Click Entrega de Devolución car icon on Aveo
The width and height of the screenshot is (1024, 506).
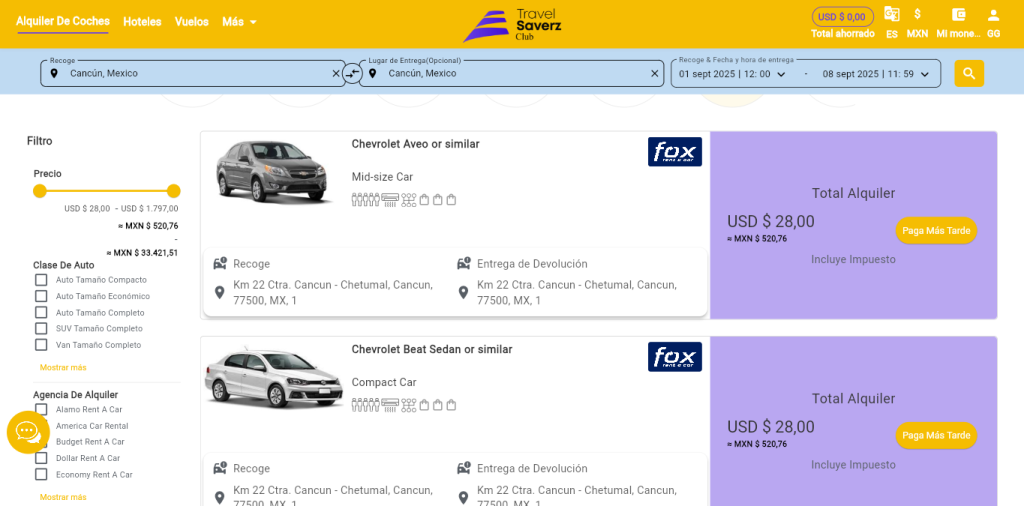pos(464,264)
